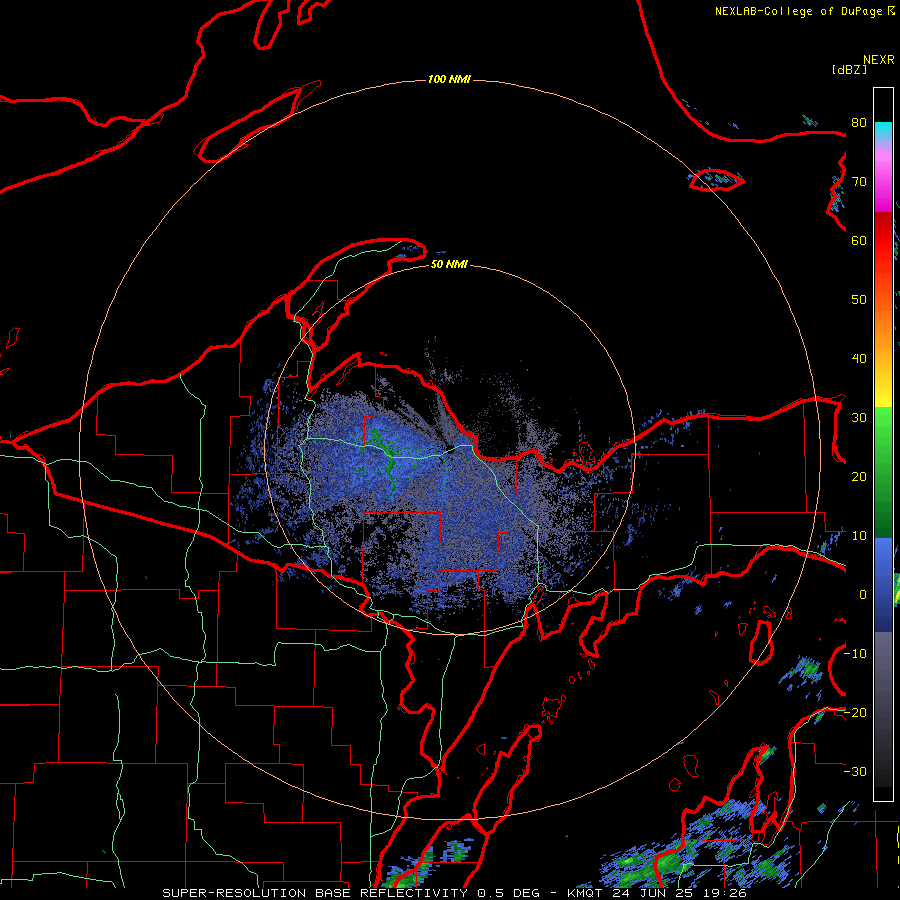Click the 30 value on the dBZ scale
This screenshot has width=900, height=900.
tap(859, 418)
